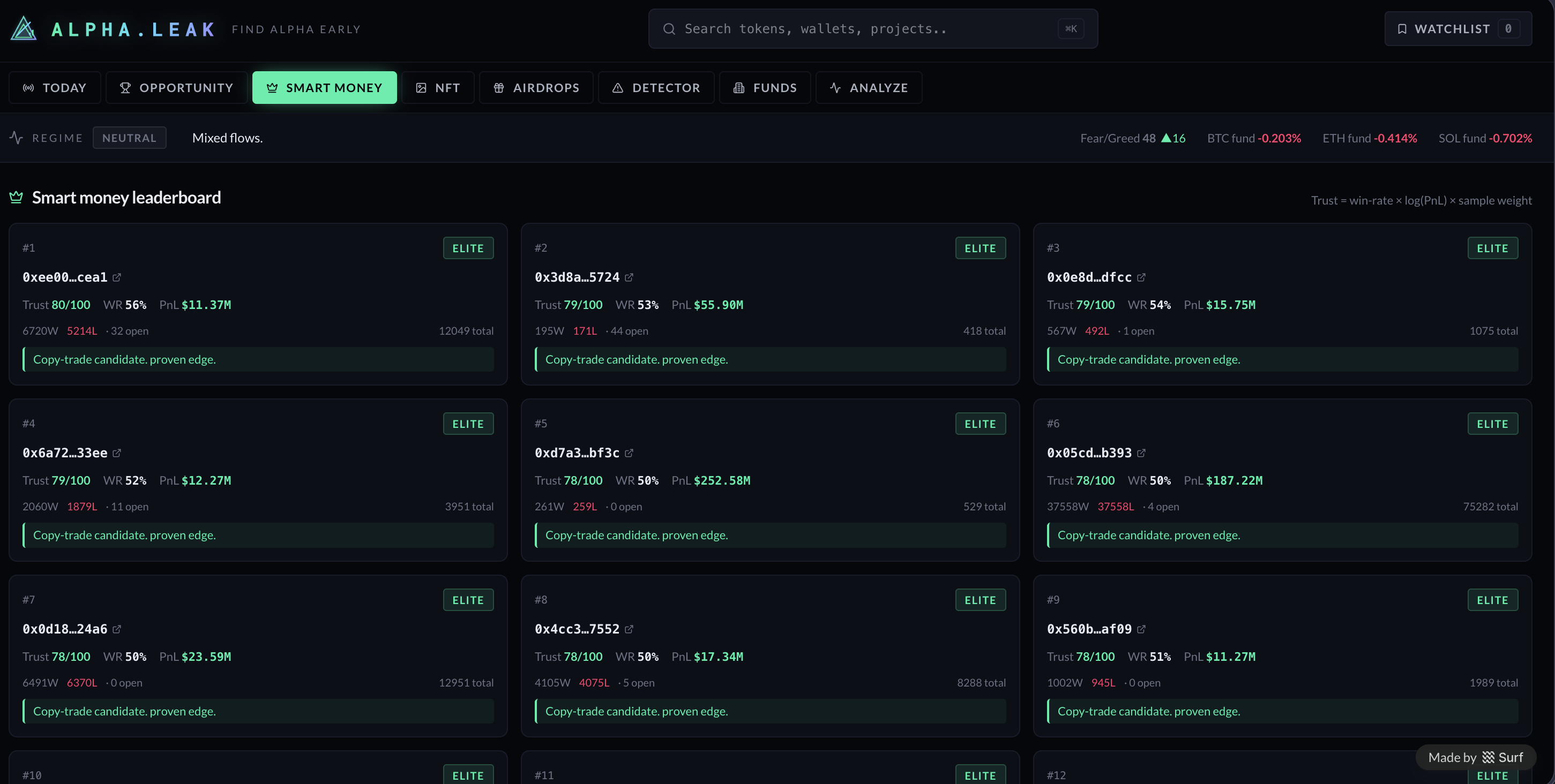Open external link icon for 0xee00…cea1
Viewport: 1555px width, 784px height.
[117, 277]
